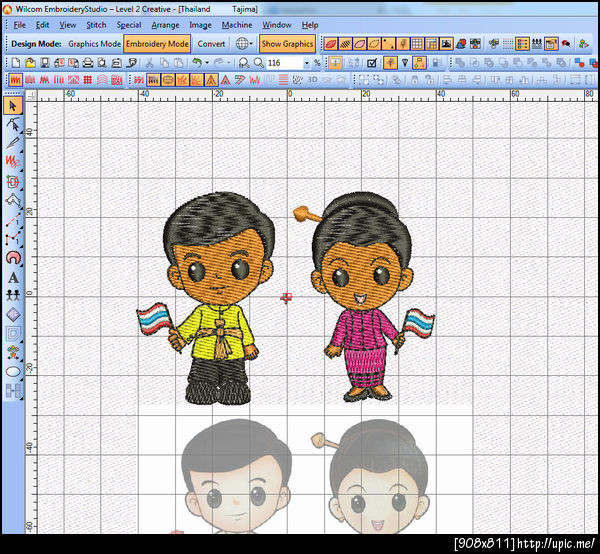The image size is (600, 554).
Task: Open the Edit menu
Action: click(x=42, y=25)
